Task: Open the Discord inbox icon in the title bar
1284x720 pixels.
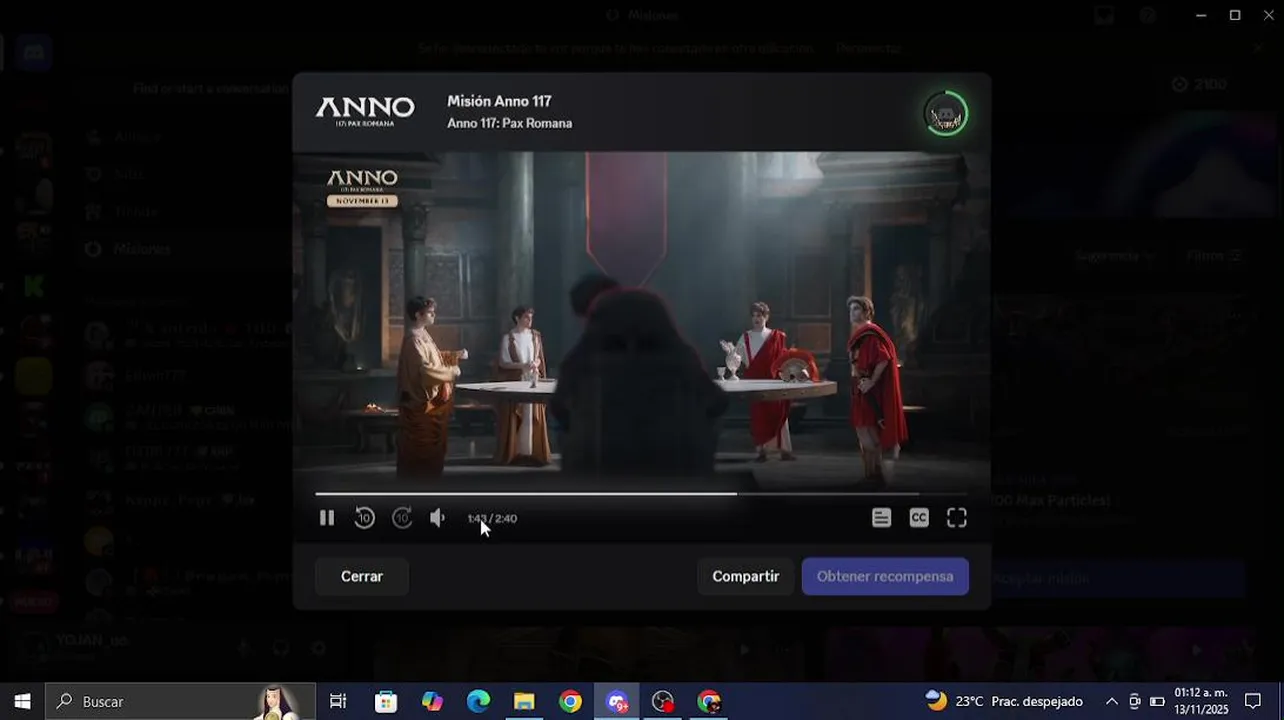Action: tap(1104, 15)
